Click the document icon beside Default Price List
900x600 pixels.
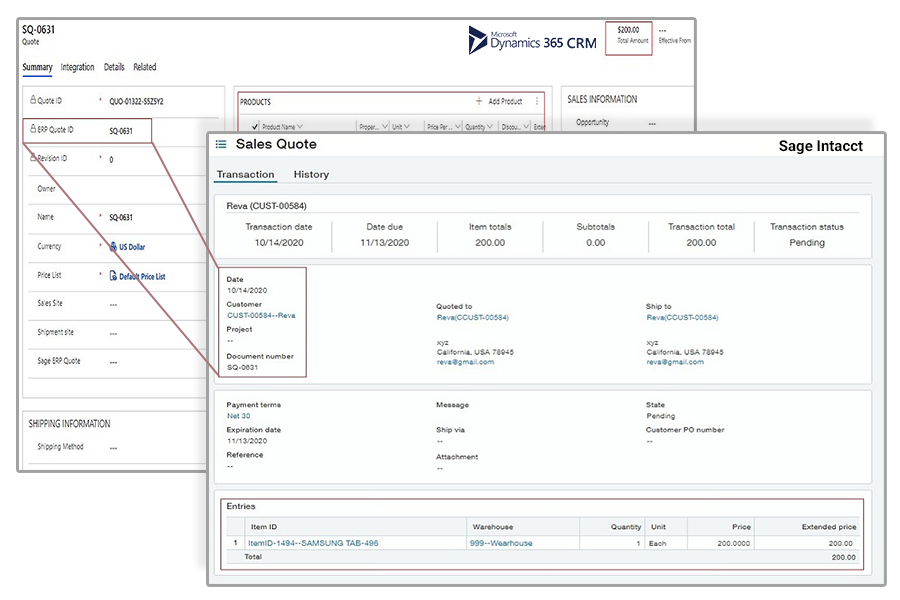(x=113, y=276)
